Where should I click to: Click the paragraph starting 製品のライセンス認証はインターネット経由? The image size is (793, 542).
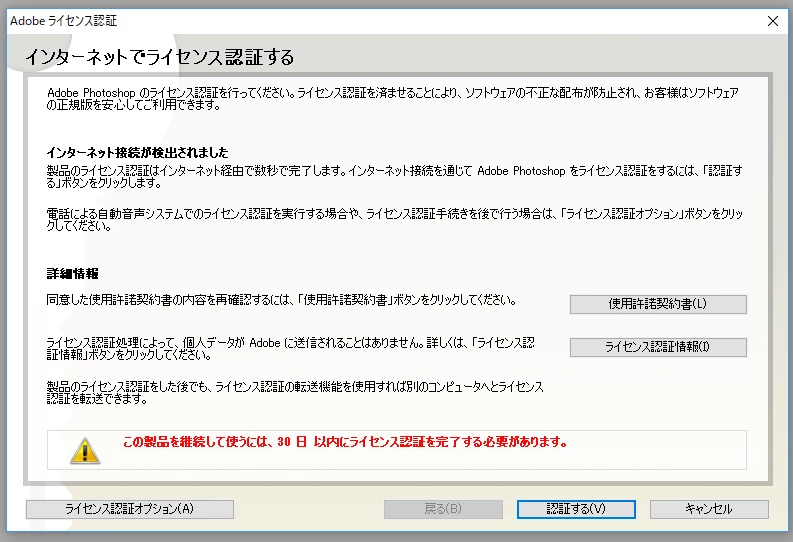click(x=394, y=177)
